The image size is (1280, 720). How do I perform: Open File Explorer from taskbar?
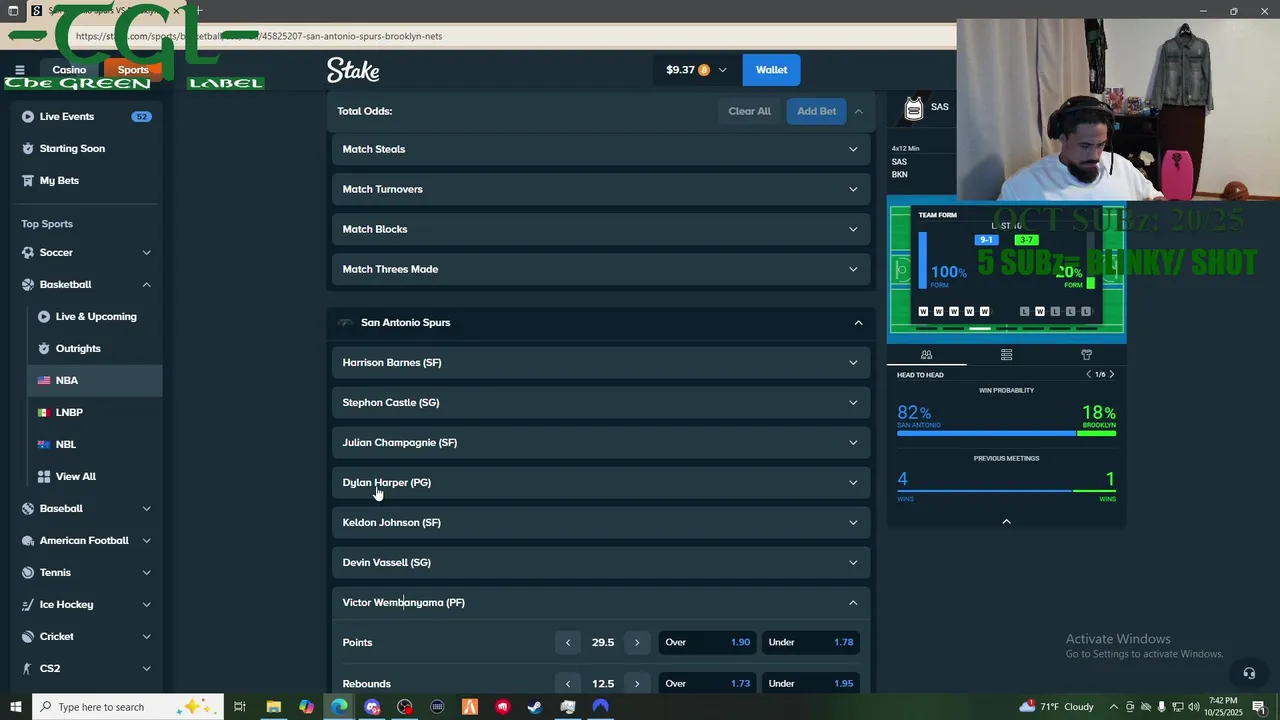[273, 707]
